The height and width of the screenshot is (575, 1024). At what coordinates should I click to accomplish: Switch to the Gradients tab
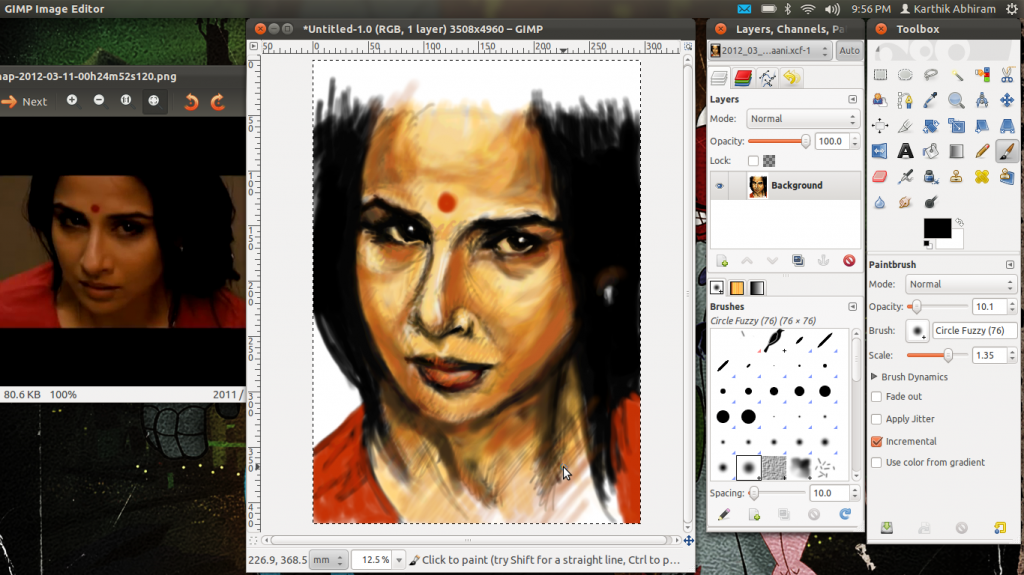(757, 288)
